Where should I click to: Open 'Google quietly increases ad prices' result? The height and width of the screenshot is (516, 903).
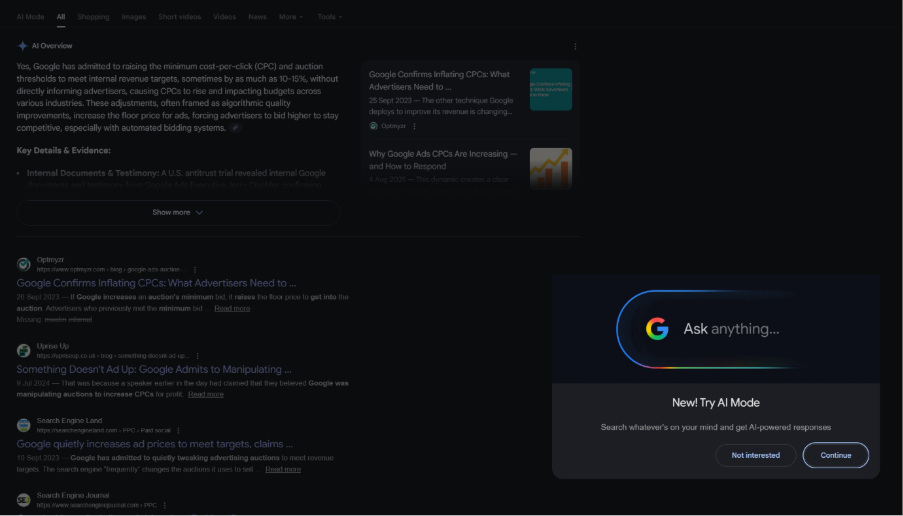(154, 444)
